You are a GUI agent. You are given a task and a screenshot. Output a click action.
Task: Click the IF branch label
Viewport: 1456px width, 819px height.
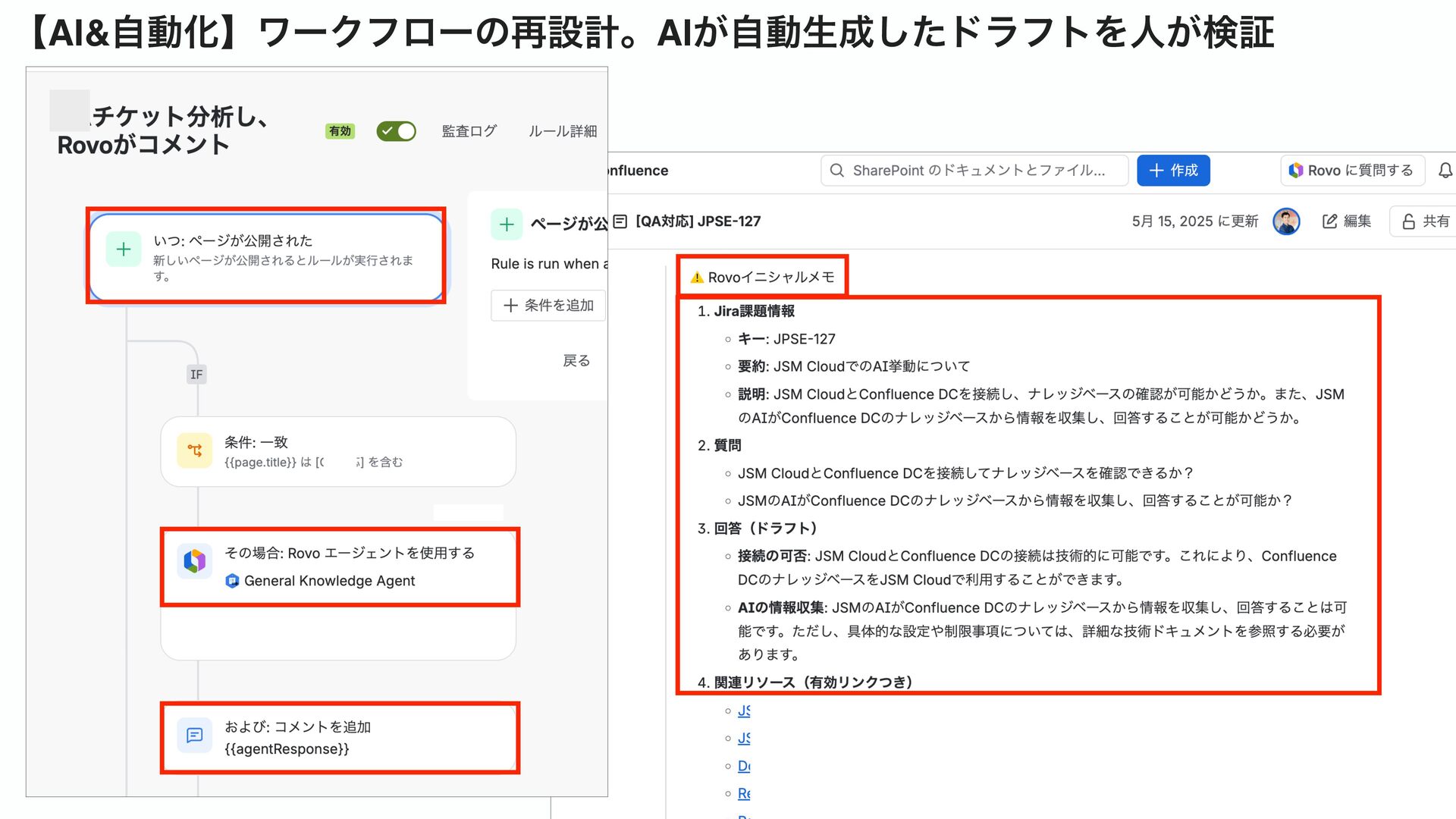point(196,375)
